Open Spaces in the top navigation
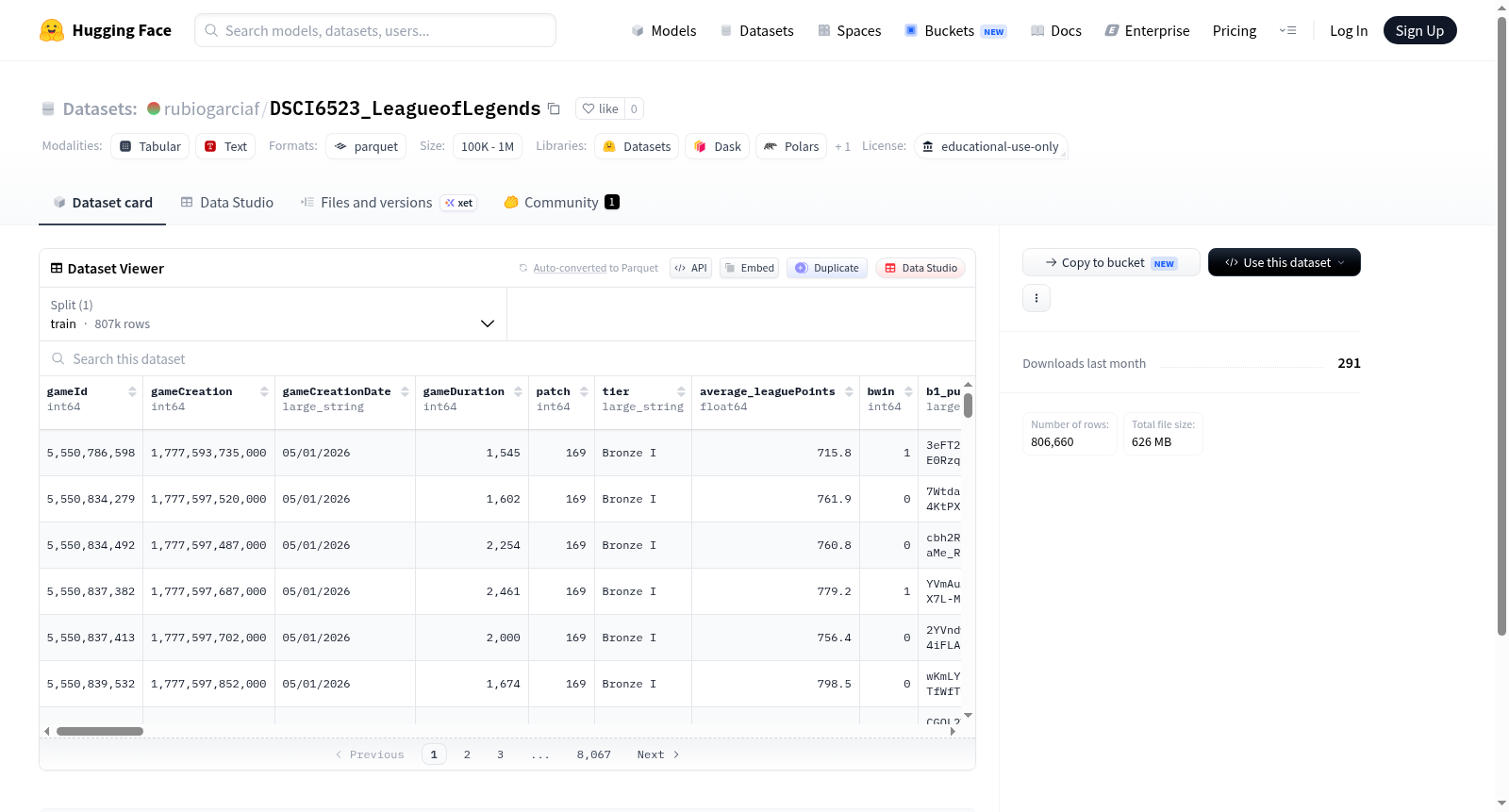 point(849,30)
